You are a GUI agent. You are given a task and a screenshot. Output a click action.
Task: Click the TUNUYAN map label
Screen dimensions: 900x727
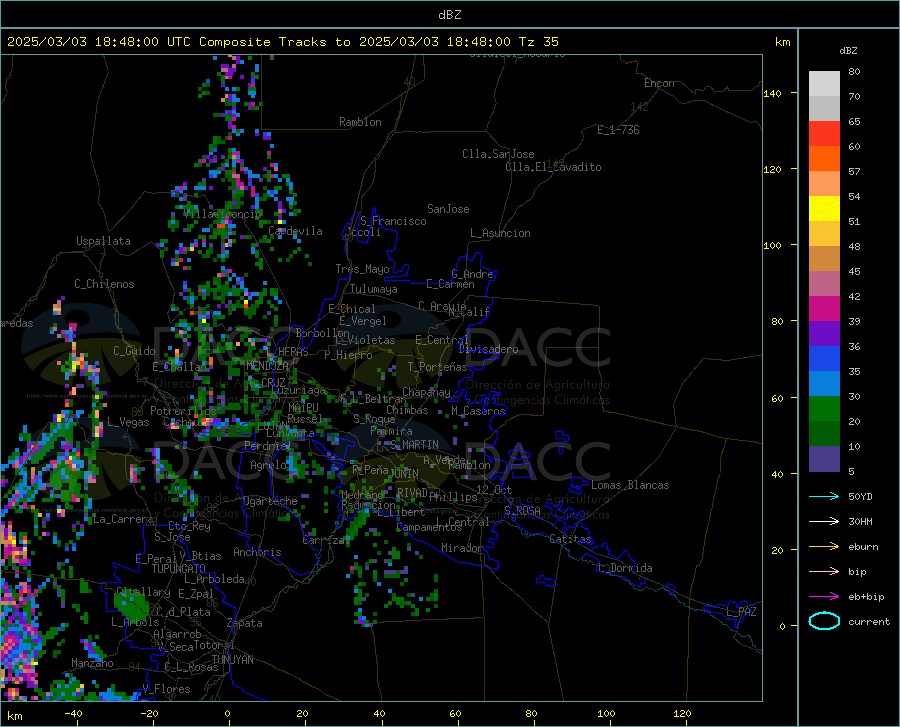(x=232, y=660)
